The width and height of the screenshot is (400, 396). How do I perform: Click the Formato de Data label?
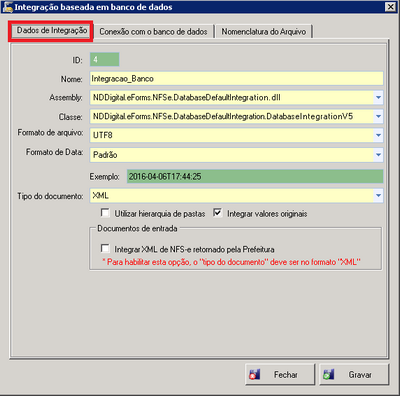coord(55,152)
